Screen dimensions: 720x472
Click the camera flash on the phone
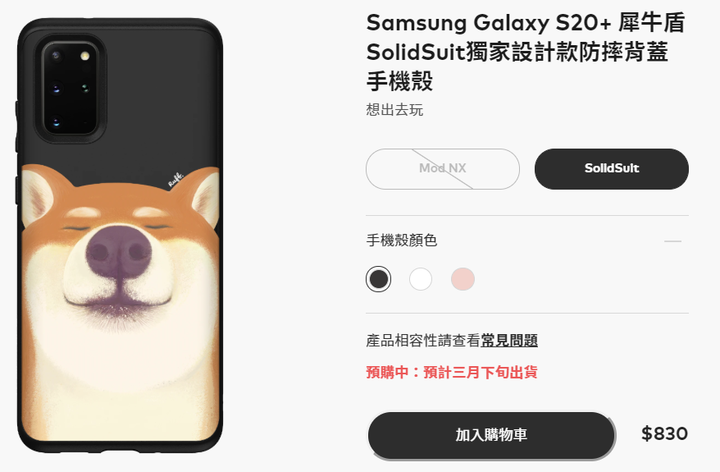click(84, 56)
